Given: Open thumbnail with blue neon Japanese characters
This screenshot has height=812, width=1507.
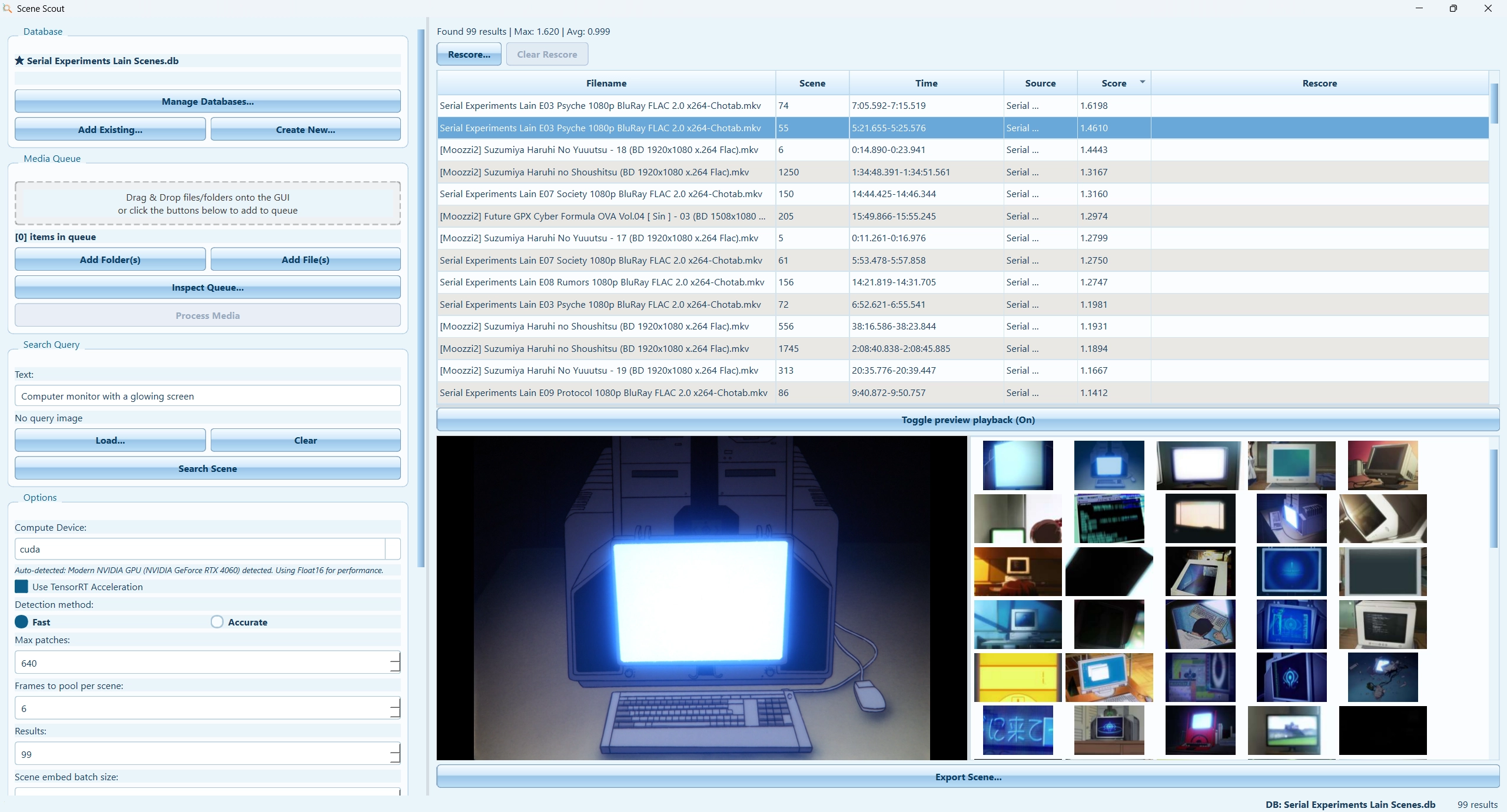Looking at the screenshot, I should coord(1018,730).
